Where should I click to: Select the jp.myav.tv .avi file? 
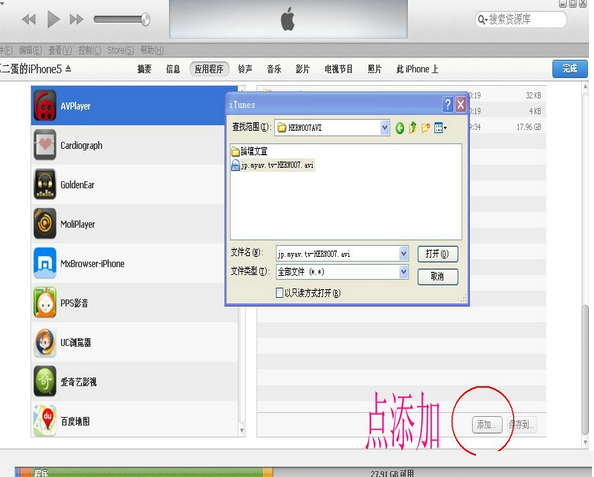click(273, 165)
